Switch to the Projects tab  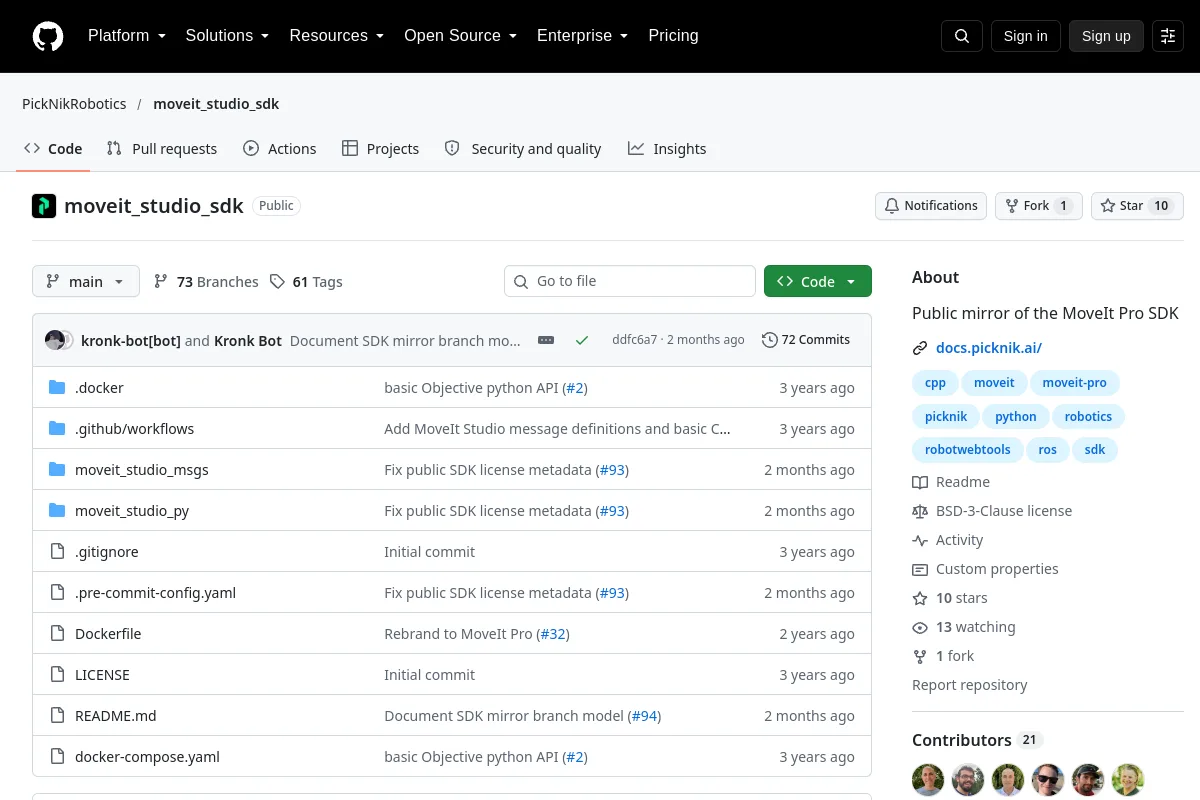[380, 149]
